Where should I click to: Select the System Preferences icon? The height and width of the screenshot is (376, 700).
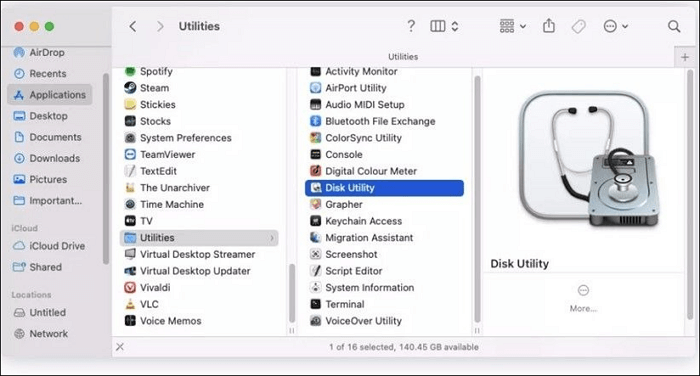tap(130, 138)
